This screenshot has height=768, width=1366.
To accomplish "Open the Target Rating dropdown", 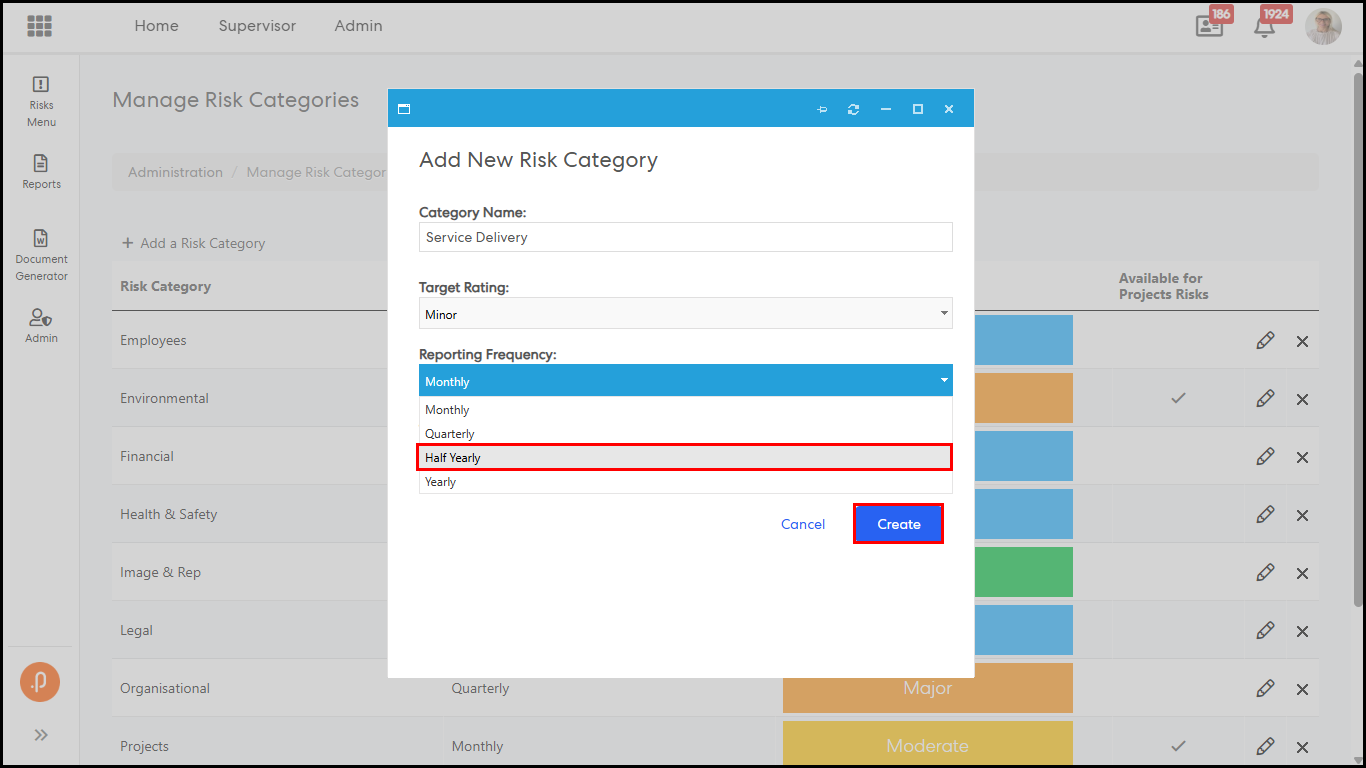I will click(x=685, y=314).
